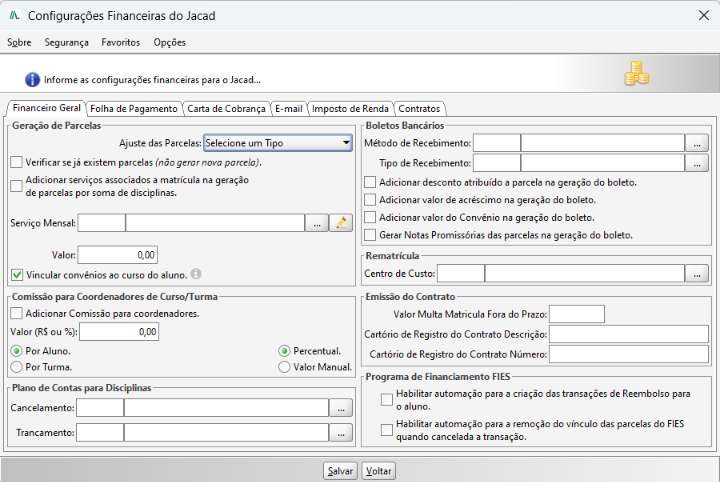Screen dimensions: 720x482
Task: Open Tipo de Recebimento lookup ellipsis button
Action: click(x=697, y=163)
